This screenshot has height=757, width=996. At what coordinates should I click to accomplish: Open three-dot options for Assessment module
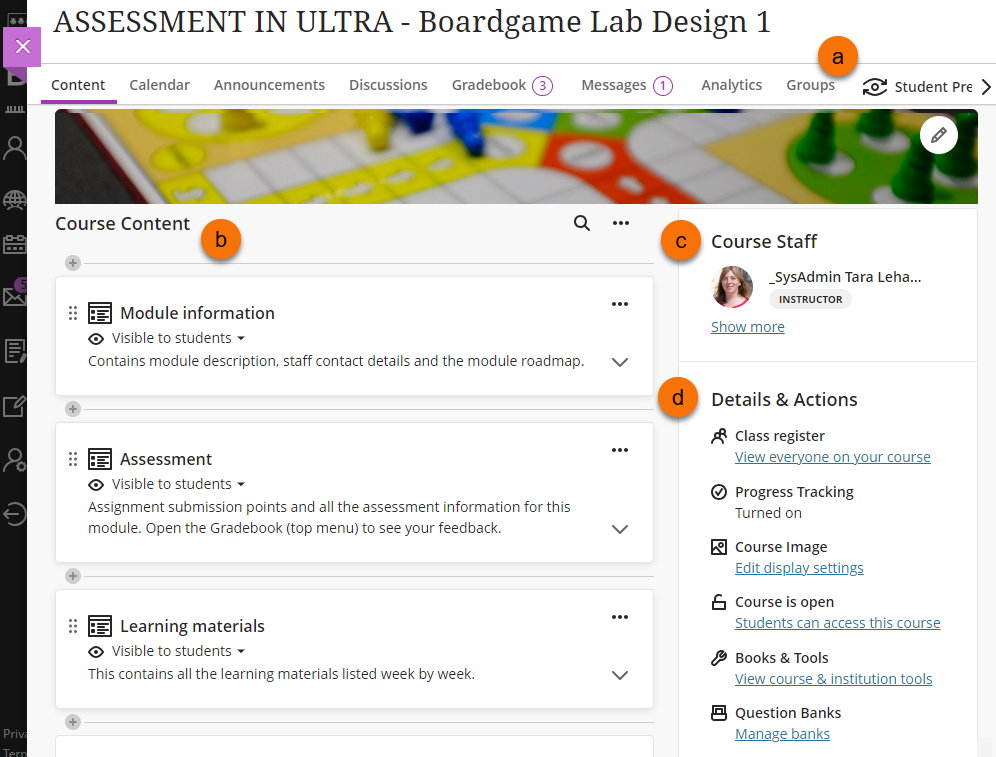(620, 450)
